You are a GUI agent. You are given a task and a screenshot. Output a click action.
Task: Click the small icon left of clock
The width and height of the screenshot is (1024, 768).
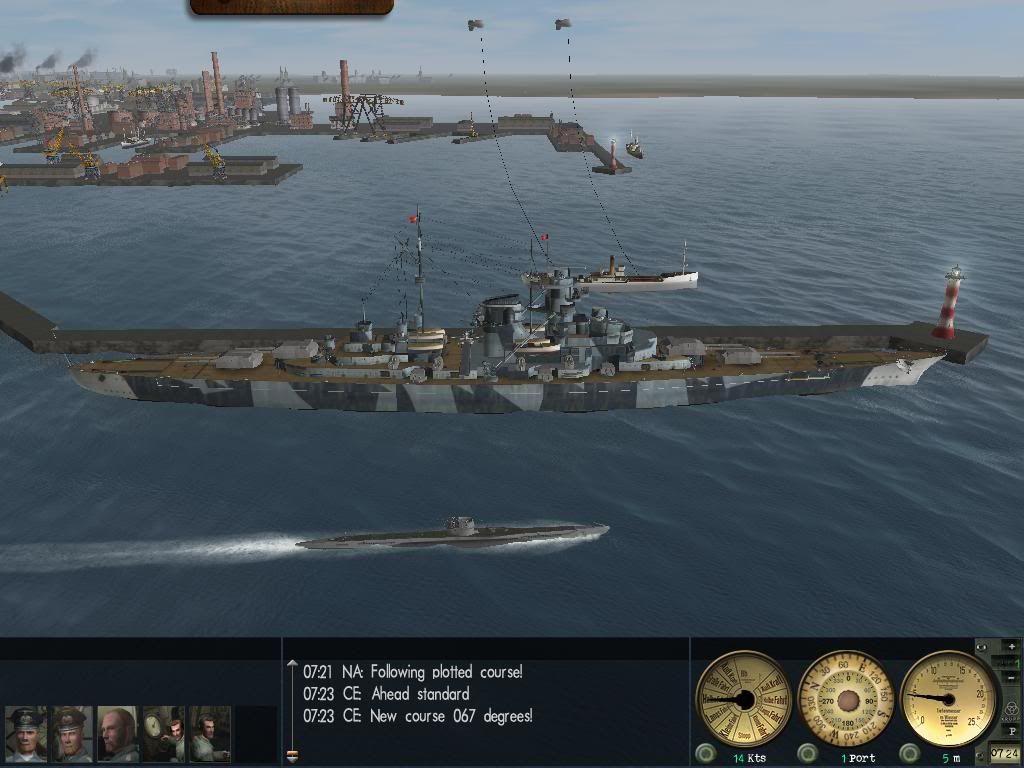coord(980,755)
